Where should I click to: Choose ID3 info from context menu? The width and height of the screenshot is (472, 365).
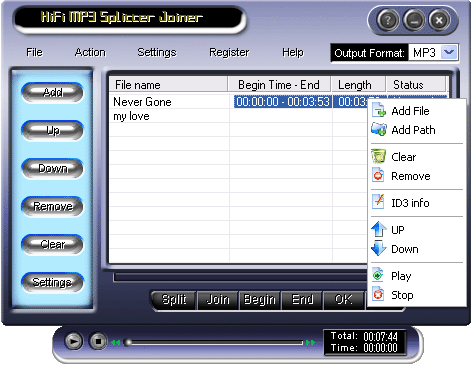[x=417, y=203]
